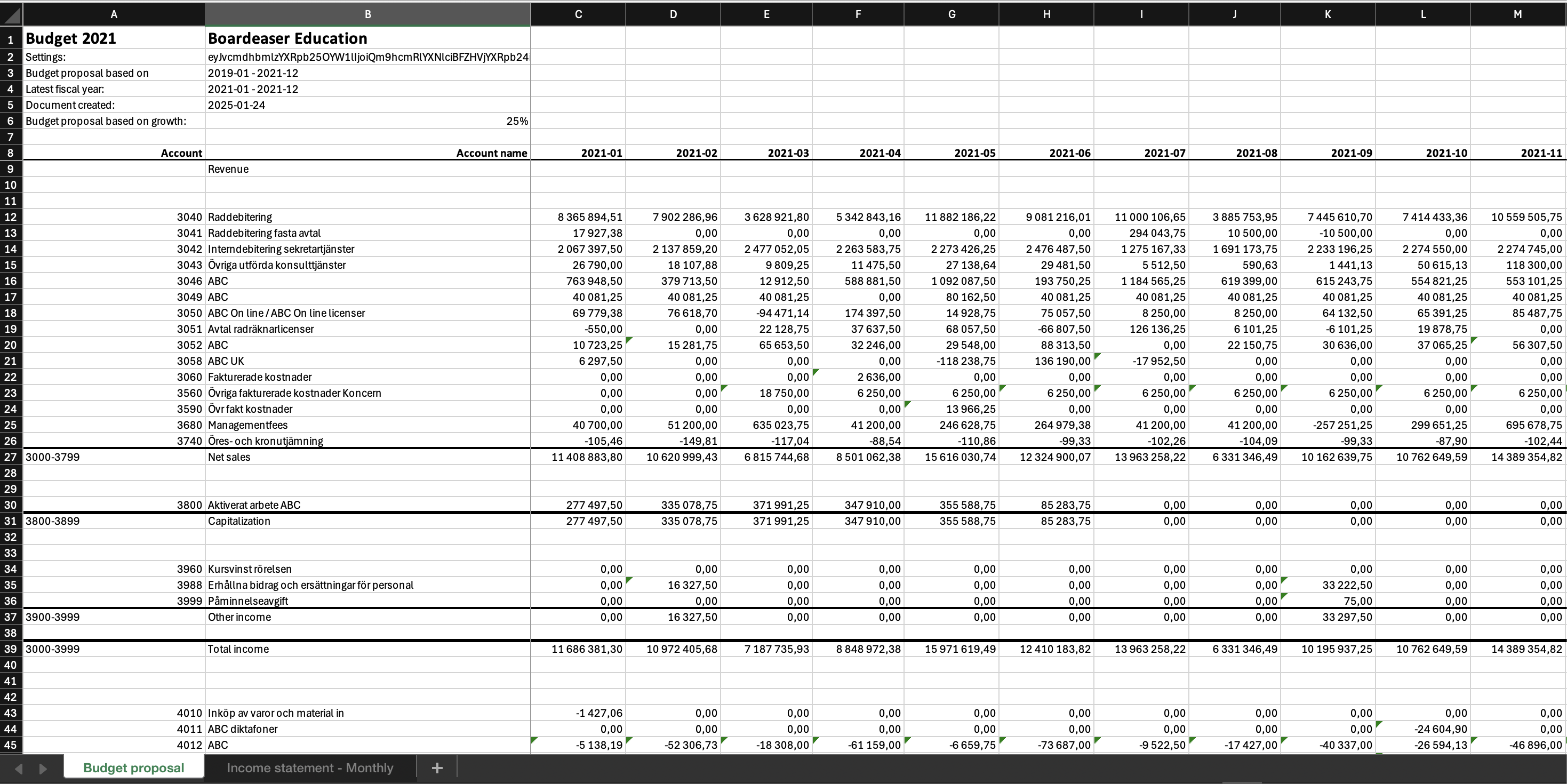Select Raddebitering 2021-01 value 8 365 894,51

(x=578, y=217)
